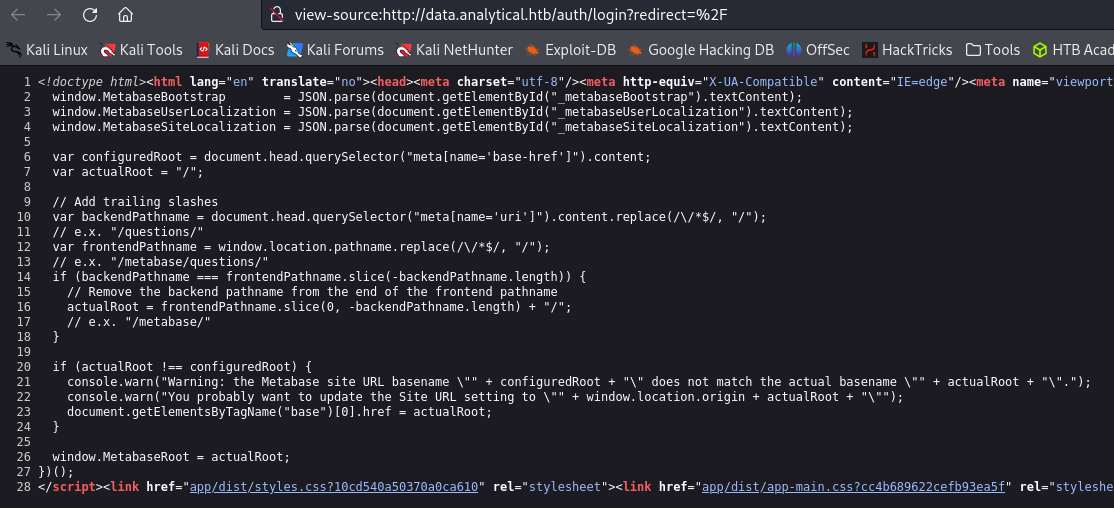Click the Kali Docs red favicon

click(203, 50)
